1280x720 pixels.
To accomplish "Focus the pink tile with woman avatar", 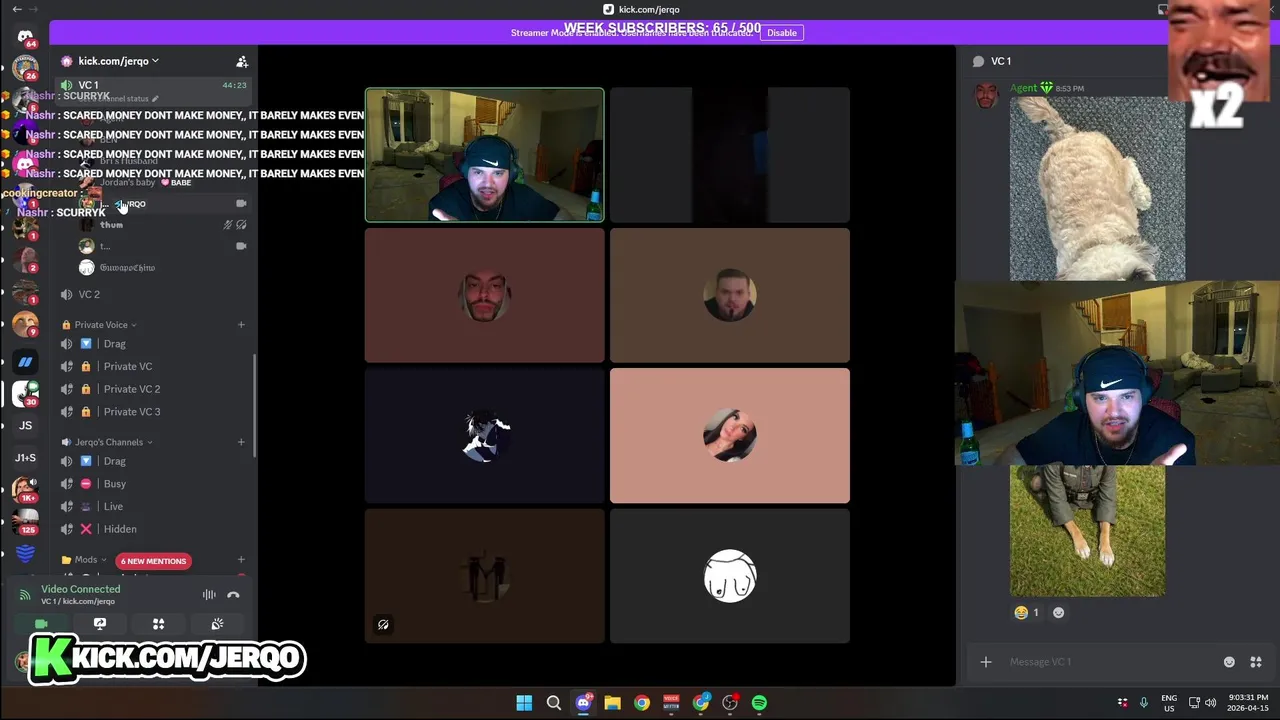I will [x=730, y=435].
